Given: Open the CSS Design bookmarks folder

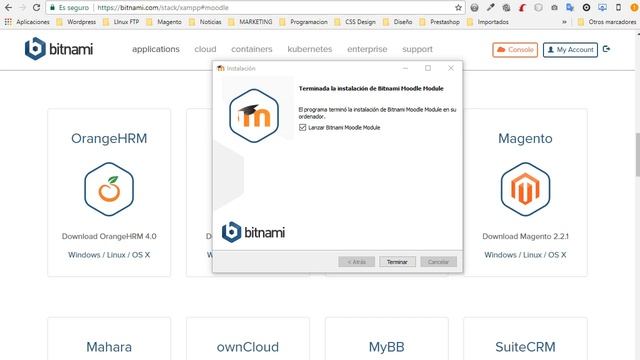Looking at the screenshot, I should 355,22.
